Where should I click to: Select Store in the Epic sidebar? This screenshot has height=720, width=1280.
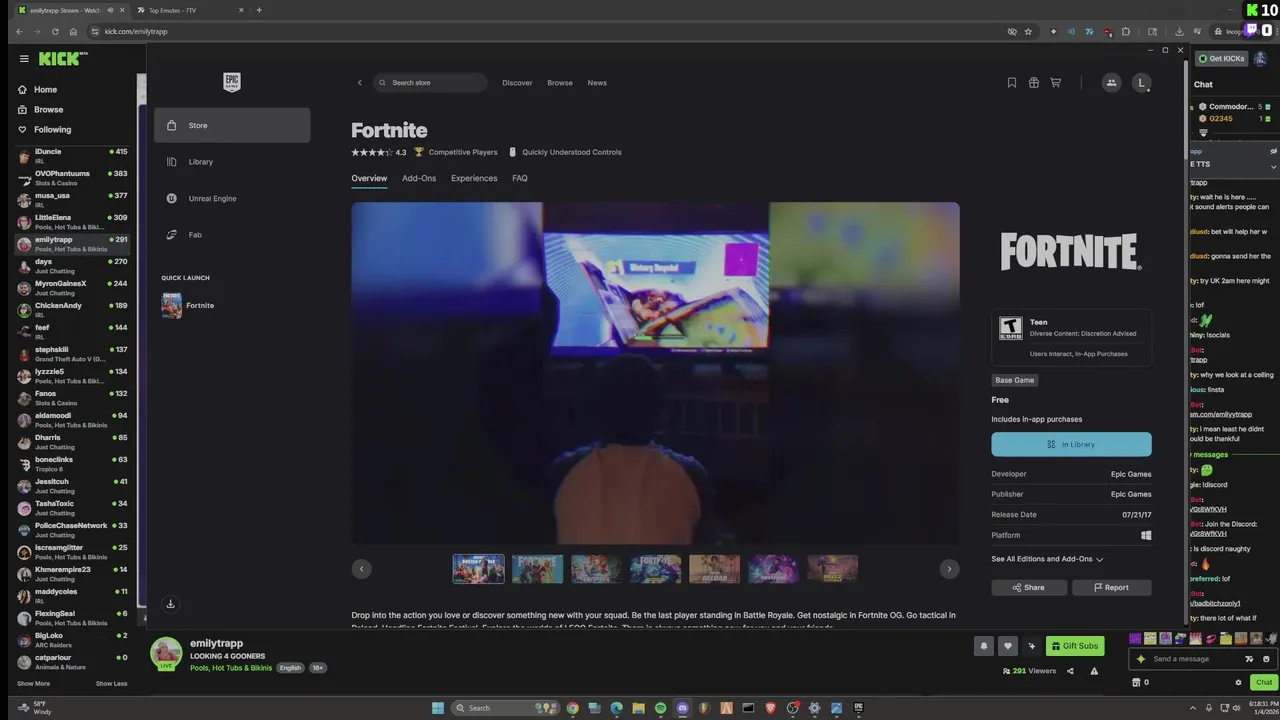pyautogui.click(x=232, y=125)
